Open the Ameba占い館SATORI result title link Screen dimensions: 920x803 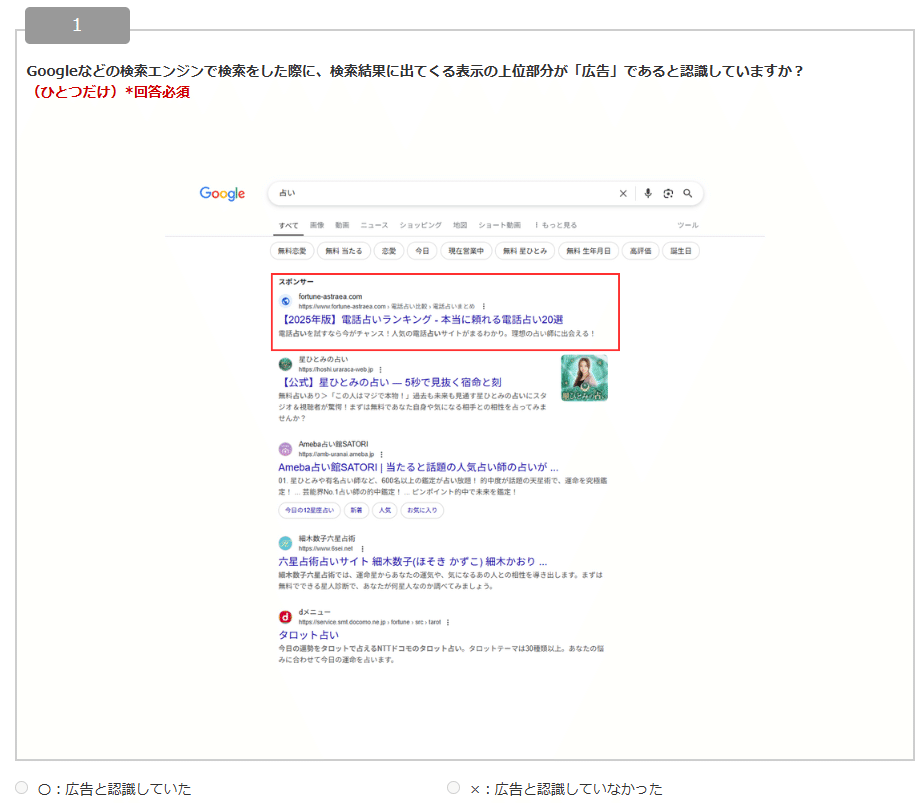(x=418, y=467)
